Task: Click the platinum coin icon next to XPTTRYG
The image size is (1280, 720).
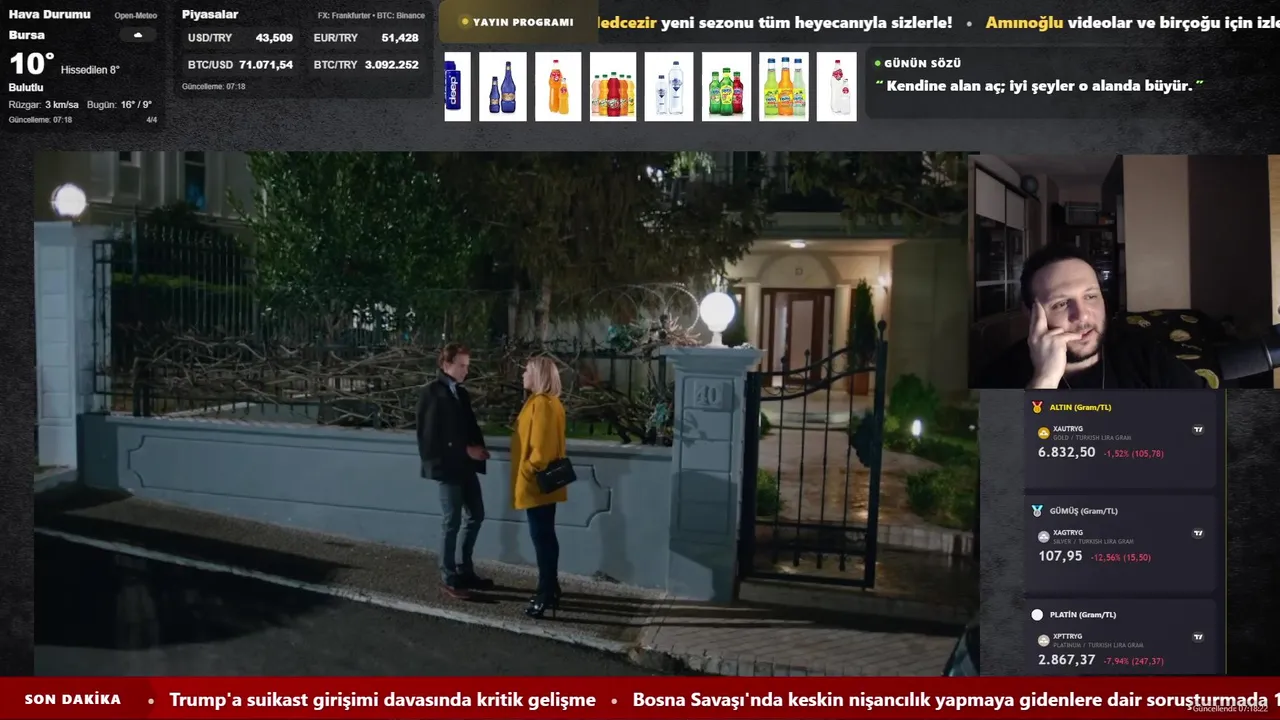Action: (1044, 640)
